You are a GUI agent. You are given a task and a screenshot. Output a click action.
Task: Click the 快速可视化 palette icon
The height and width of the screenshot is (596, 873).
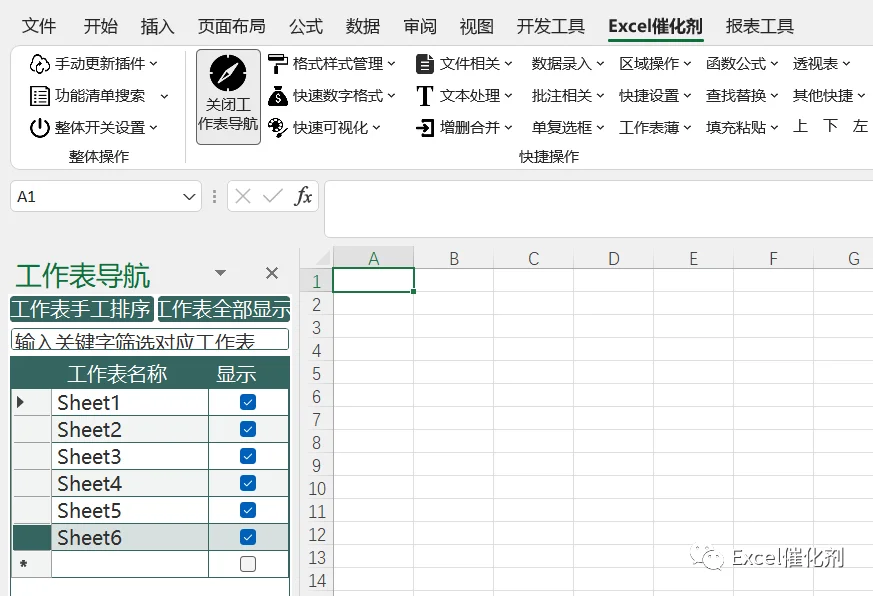click(x=277, y=128)
